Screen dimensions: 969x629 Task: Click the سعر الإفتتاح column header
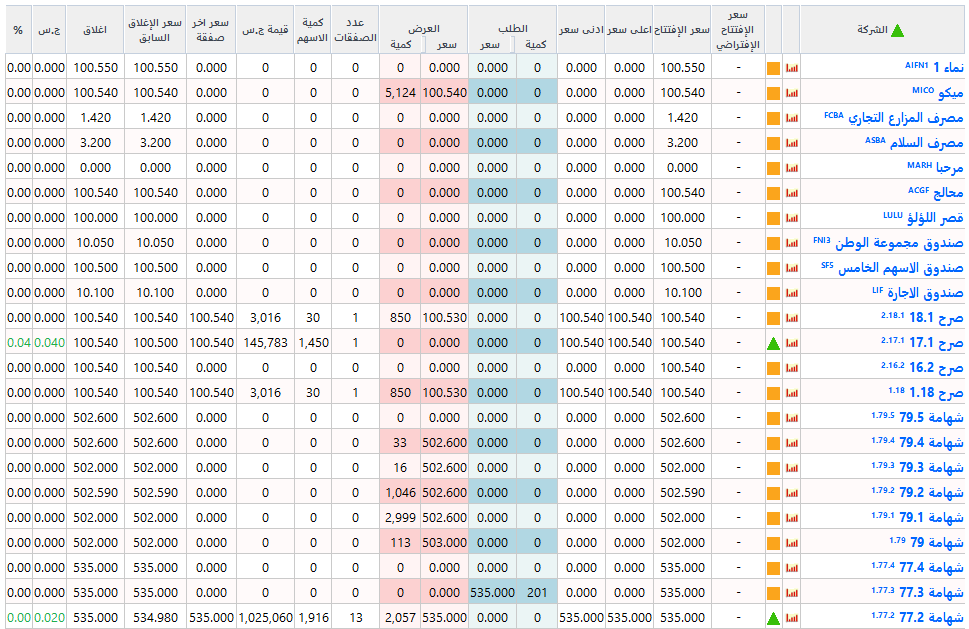click(682, 30)
